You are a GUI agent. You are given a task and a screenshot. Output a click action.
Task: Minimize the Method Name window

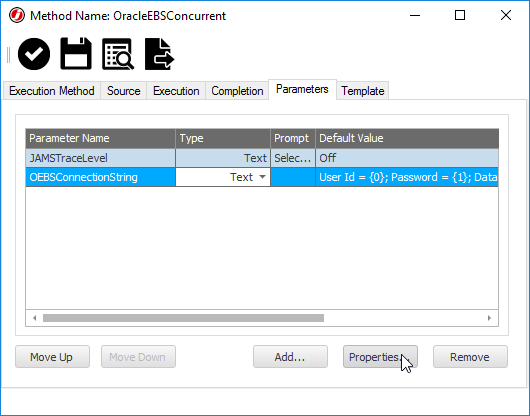(415, 16)
